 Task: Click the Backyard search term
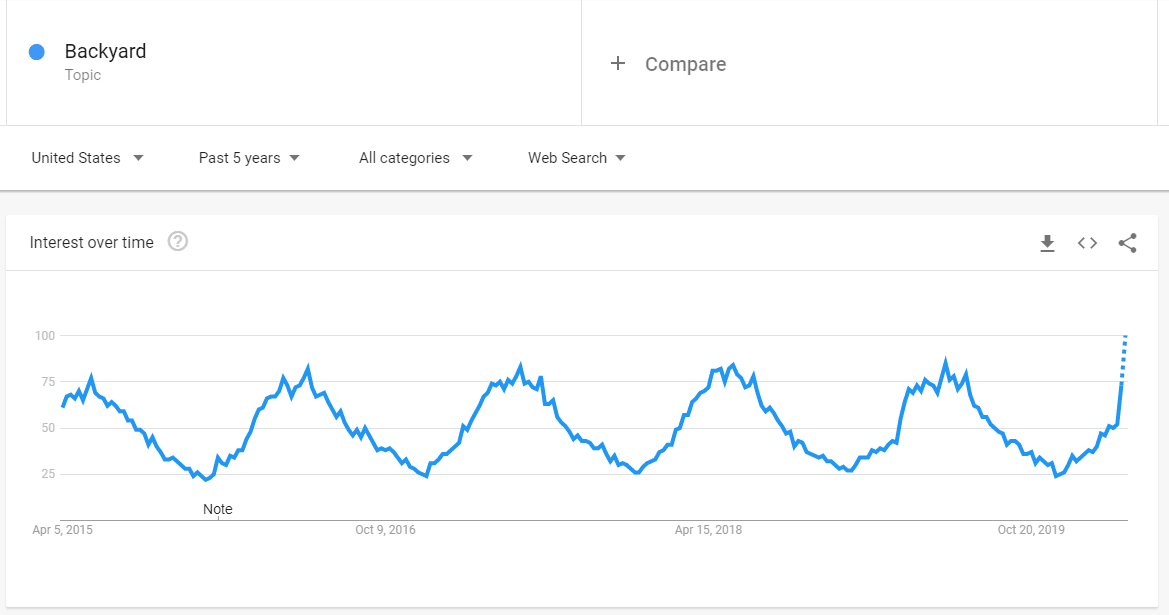tap(105, 51)
